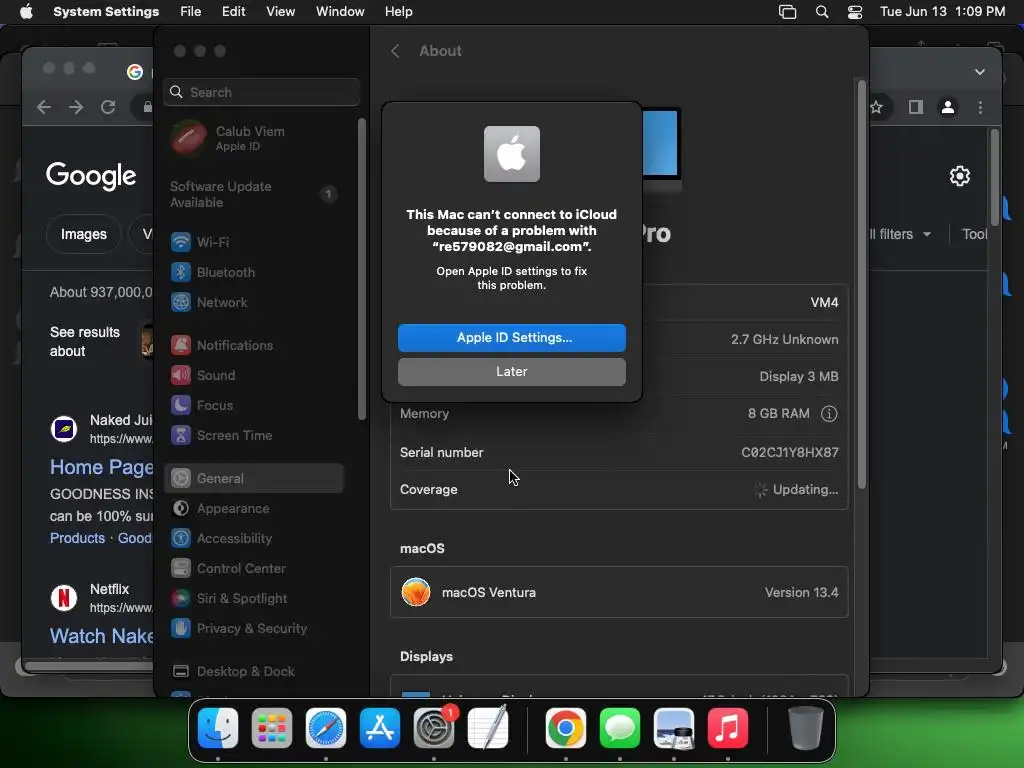Open the Window menu

pos(340,12)
